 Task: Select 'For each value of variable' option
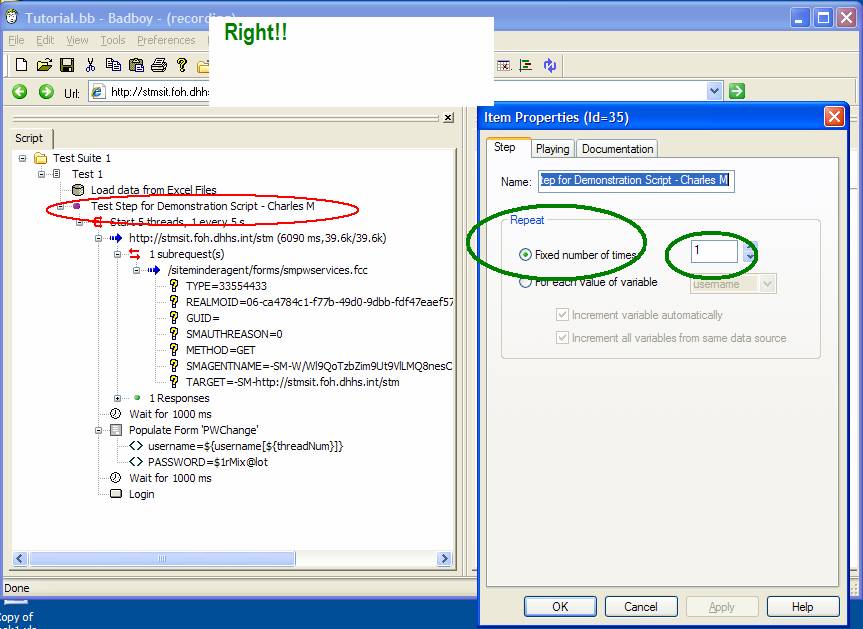[525, 283]
